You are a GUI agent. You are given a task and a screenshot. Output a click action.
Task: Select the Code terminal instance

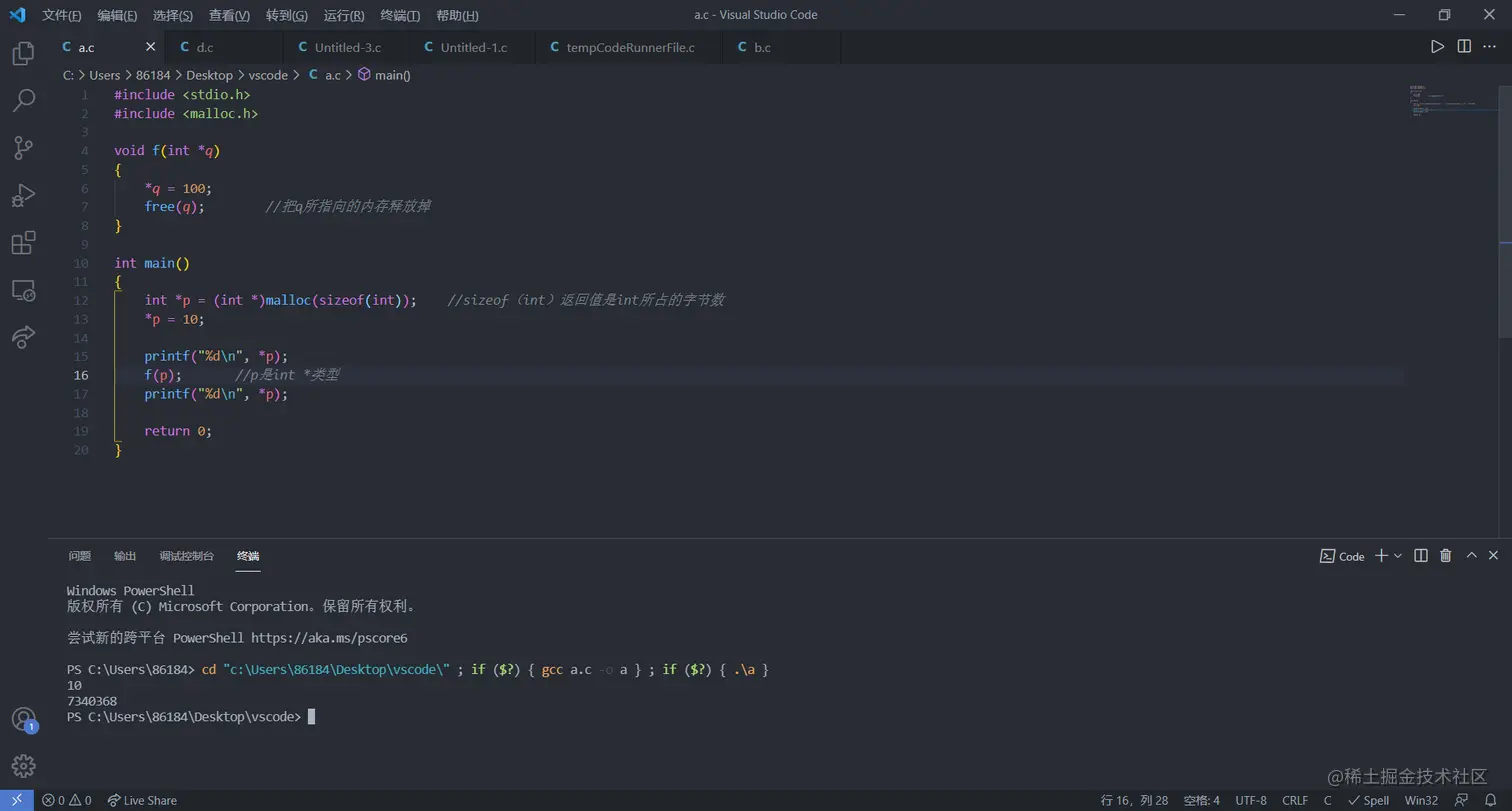click(x=1342, y=556)
